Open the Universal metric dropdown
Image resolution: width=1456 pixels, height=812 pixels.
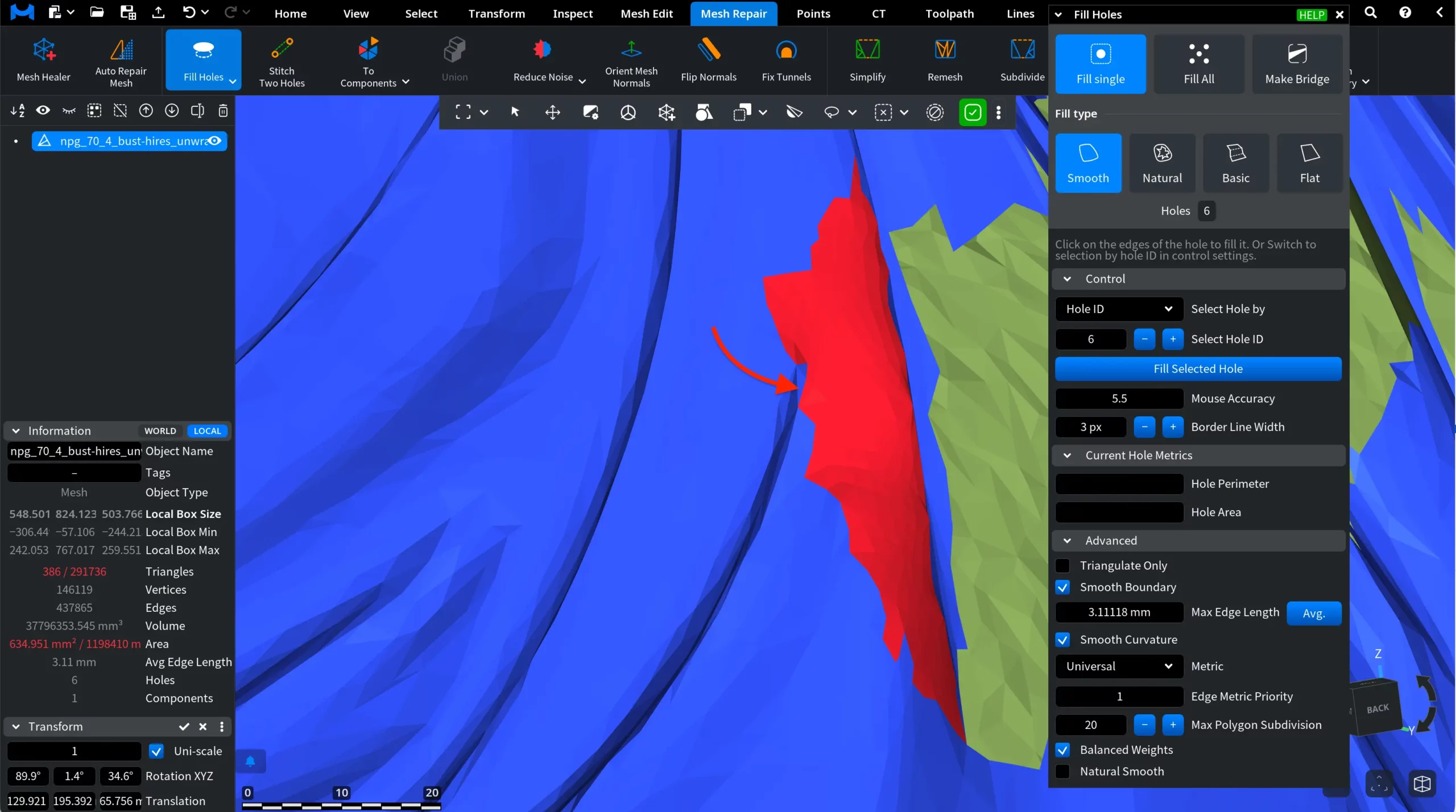(x=1118, y=666)
